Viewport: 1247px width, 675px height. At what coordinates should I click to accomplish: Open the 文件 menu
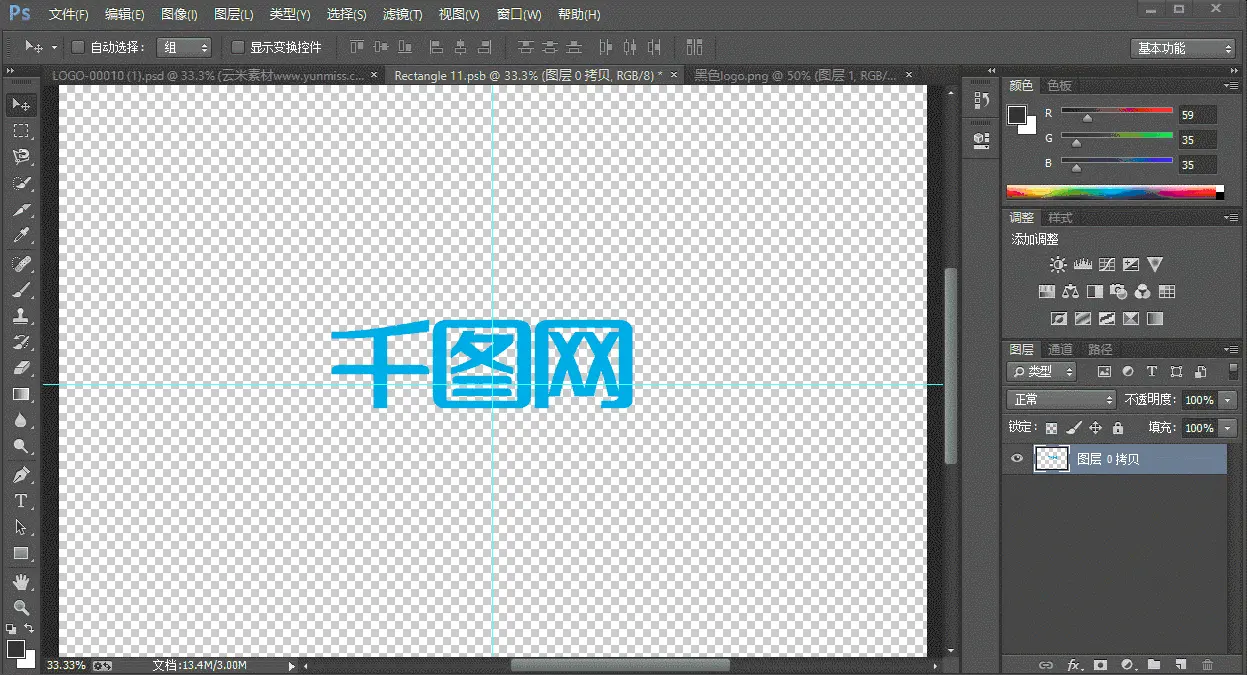pos(68,14)
